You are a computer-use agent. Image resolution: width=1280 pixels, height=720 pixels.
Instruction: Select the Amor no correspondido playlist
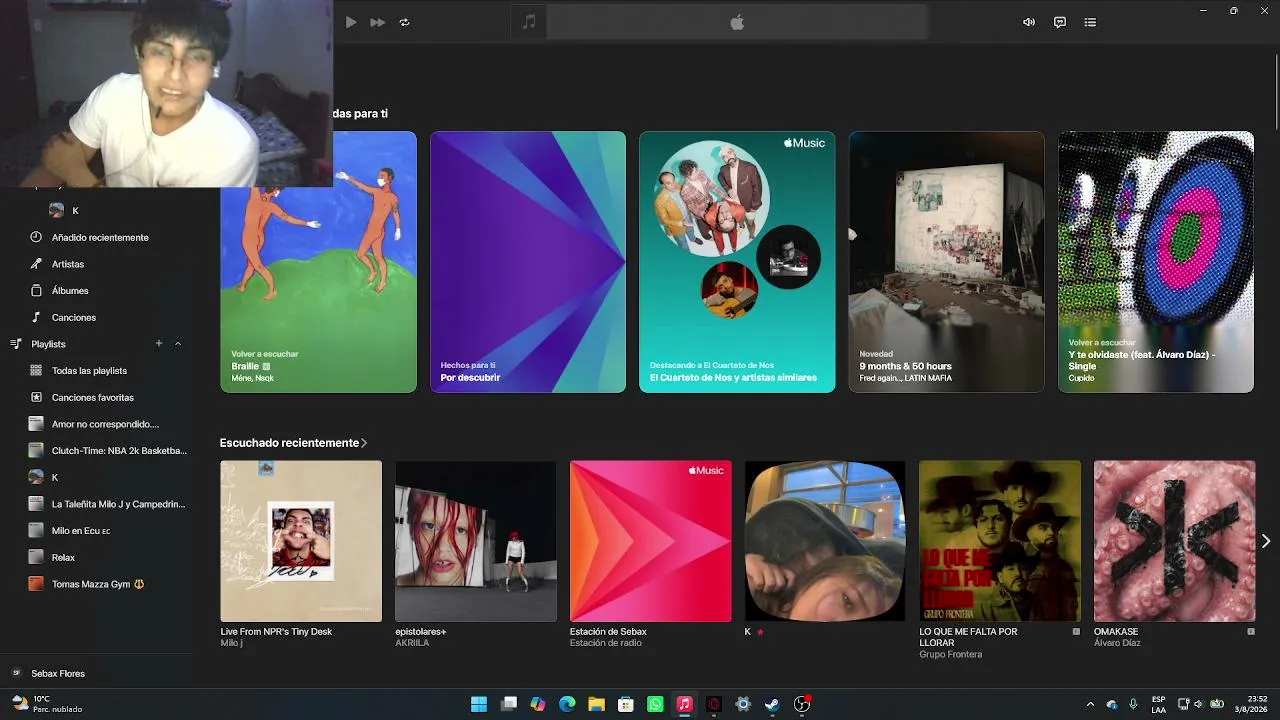coord(105,424)
